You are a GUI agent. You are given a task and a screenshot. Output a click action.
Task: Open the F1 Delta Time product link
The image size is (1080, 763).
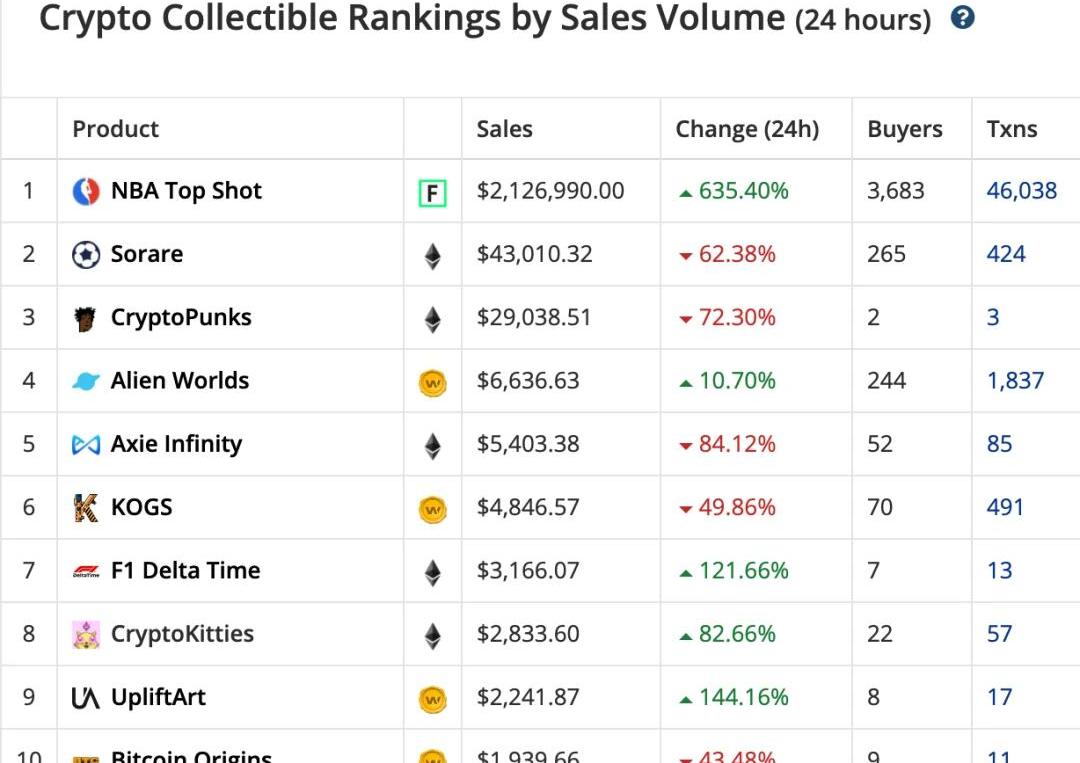(x=185, y=571)
